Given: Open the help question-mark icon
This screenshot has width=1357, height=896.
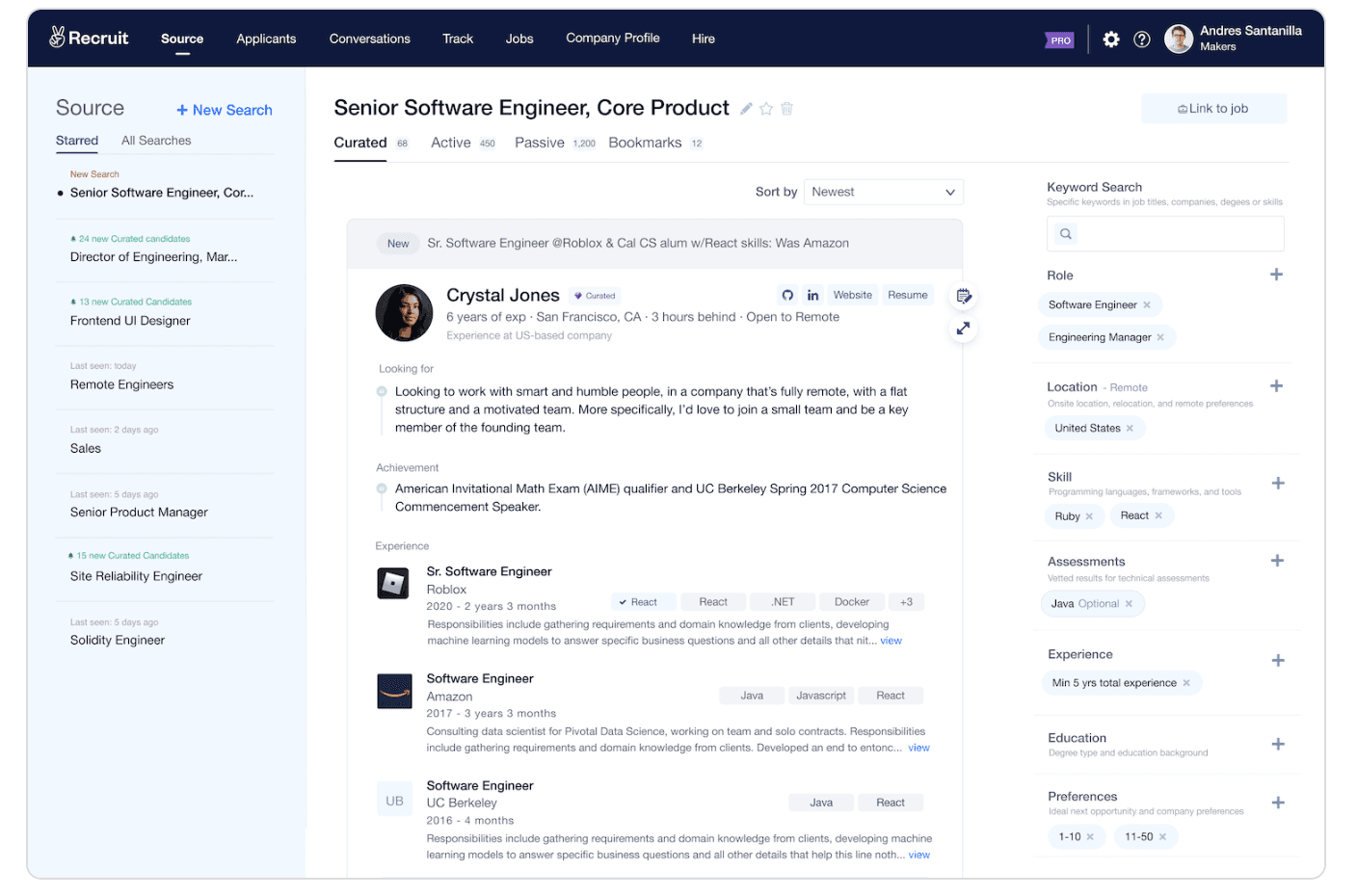Looking at the screenshot, I should [1142, 40].
